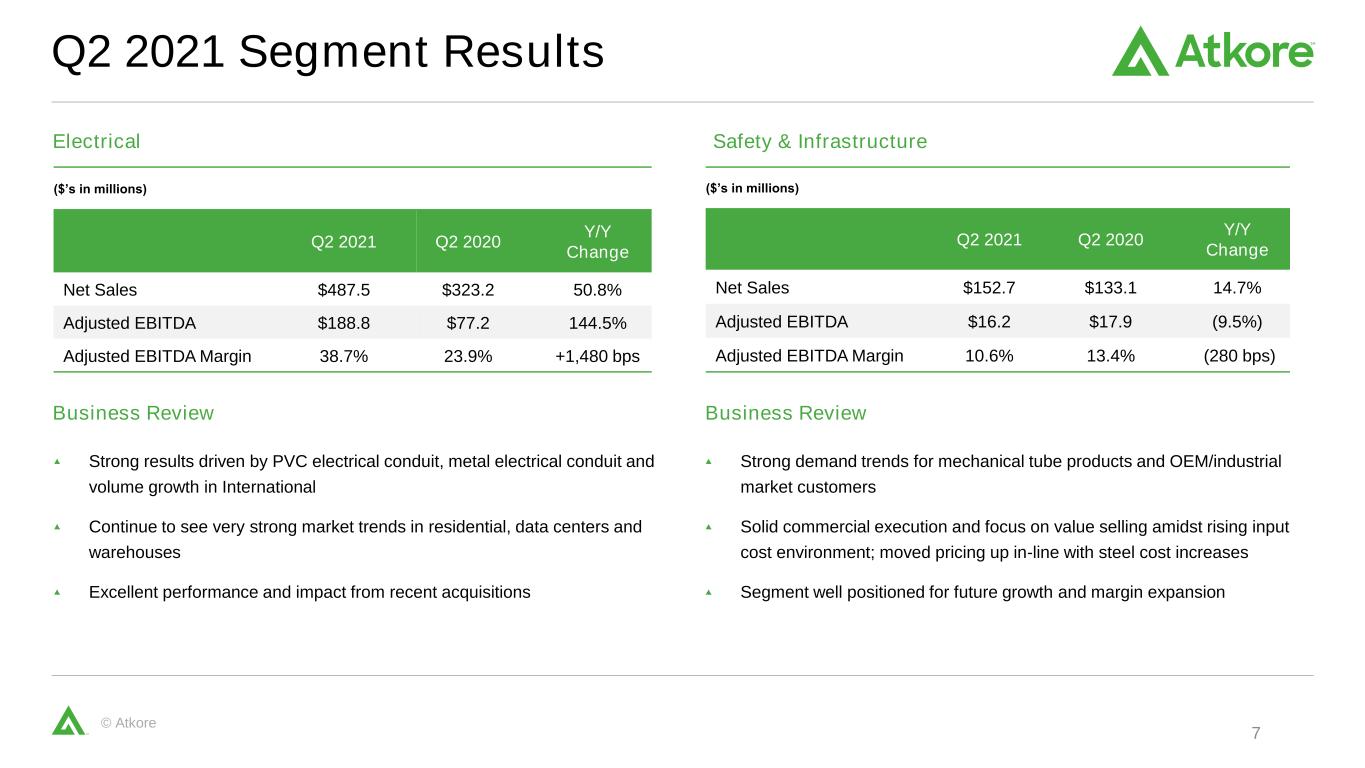Select 'Net Sales' label in Safety & Infrastructure table
Viewport: 1365px width, 768px height.
tap(752, 288)
